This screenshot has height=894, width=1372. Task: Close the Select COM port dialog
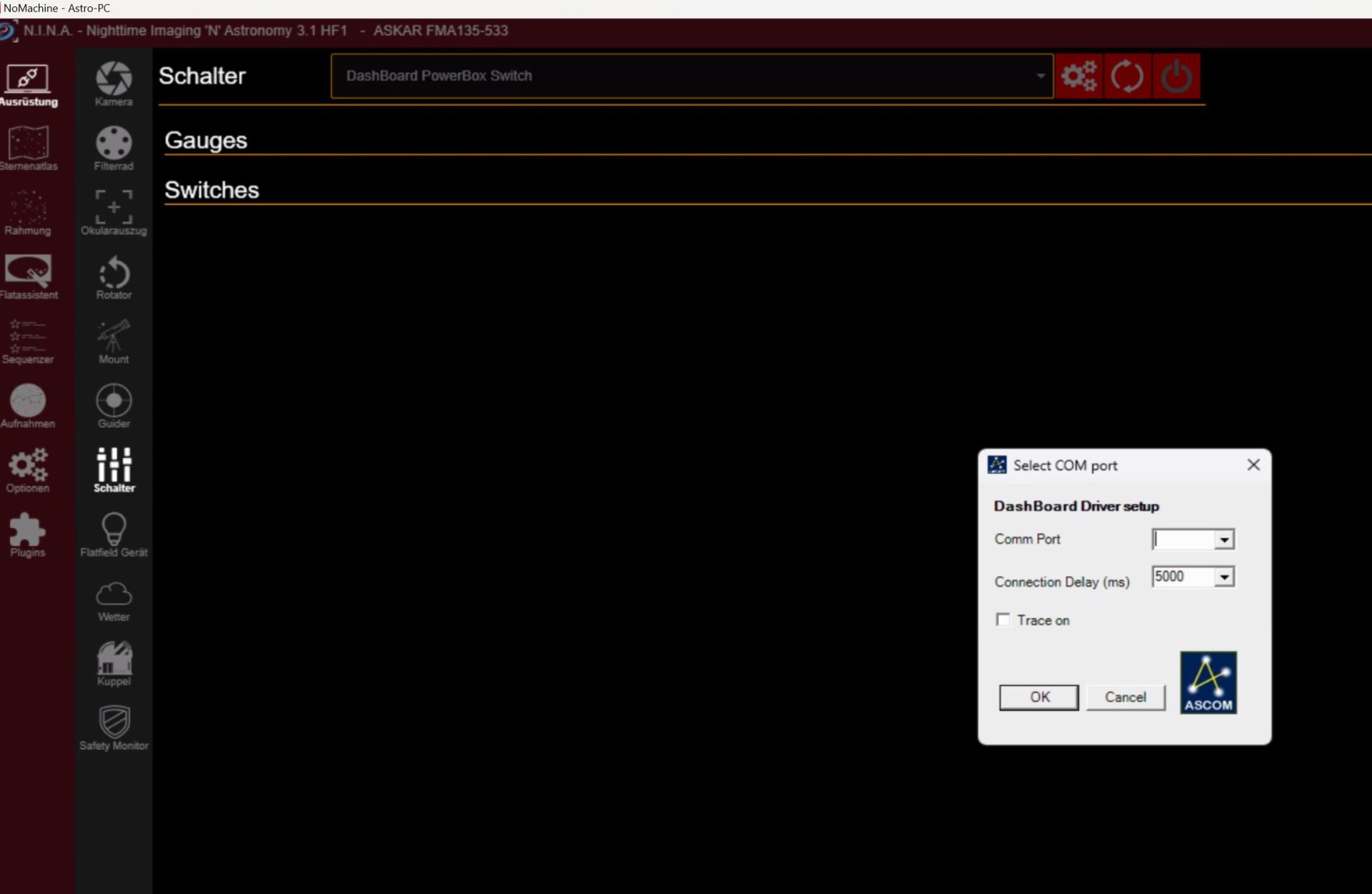(1253, 465)
